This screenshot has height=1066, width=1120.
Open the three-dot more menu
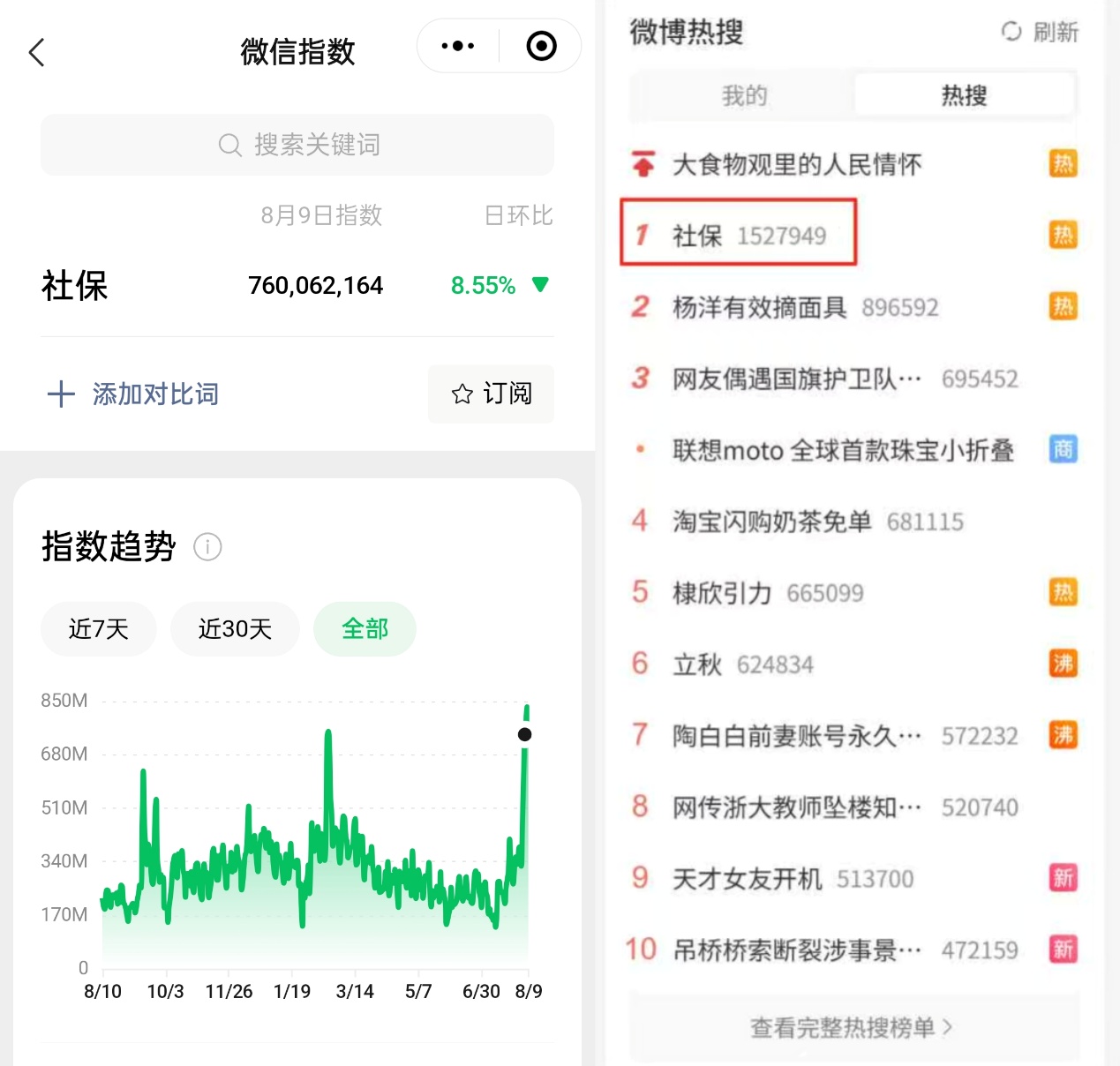click(457, 46)
